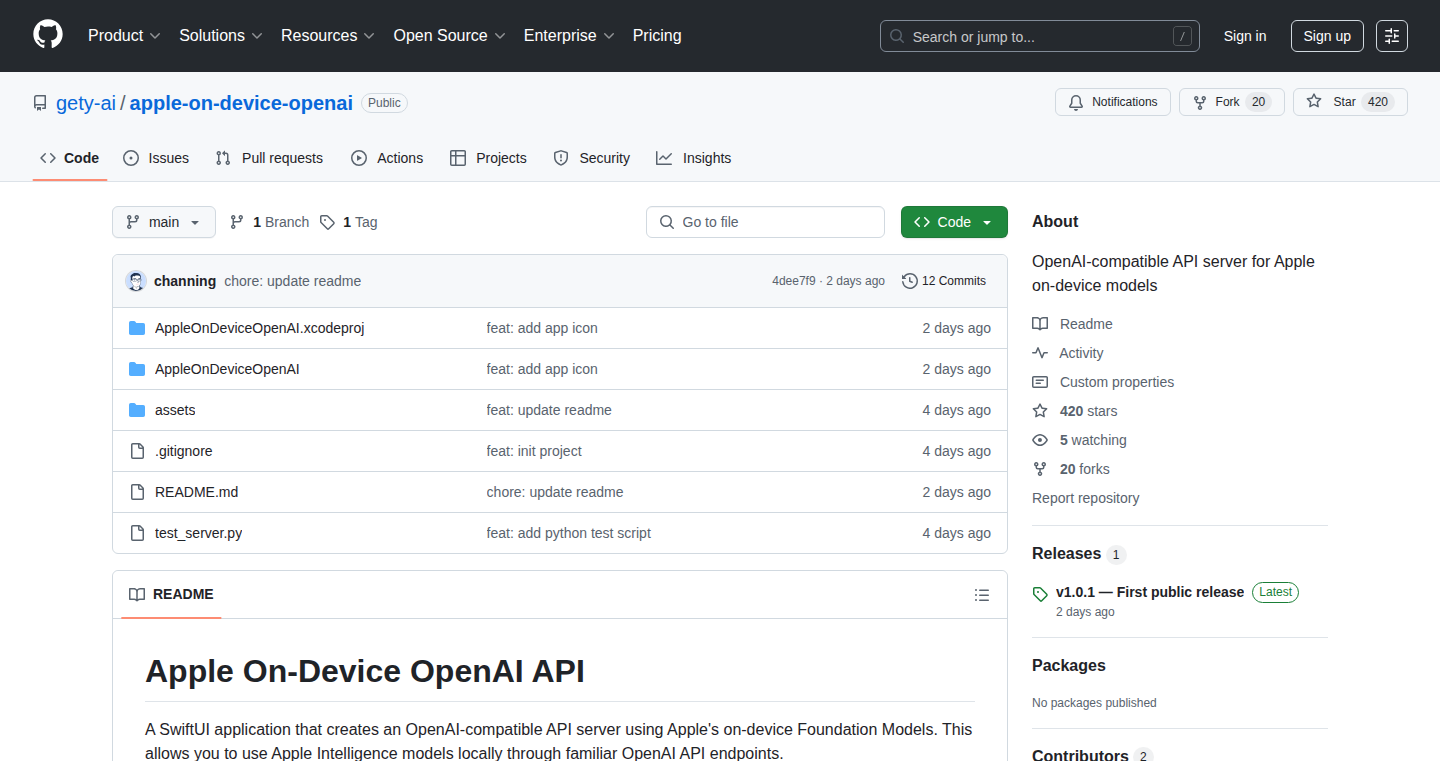Switch to the Projects tab

click(488, 158)
